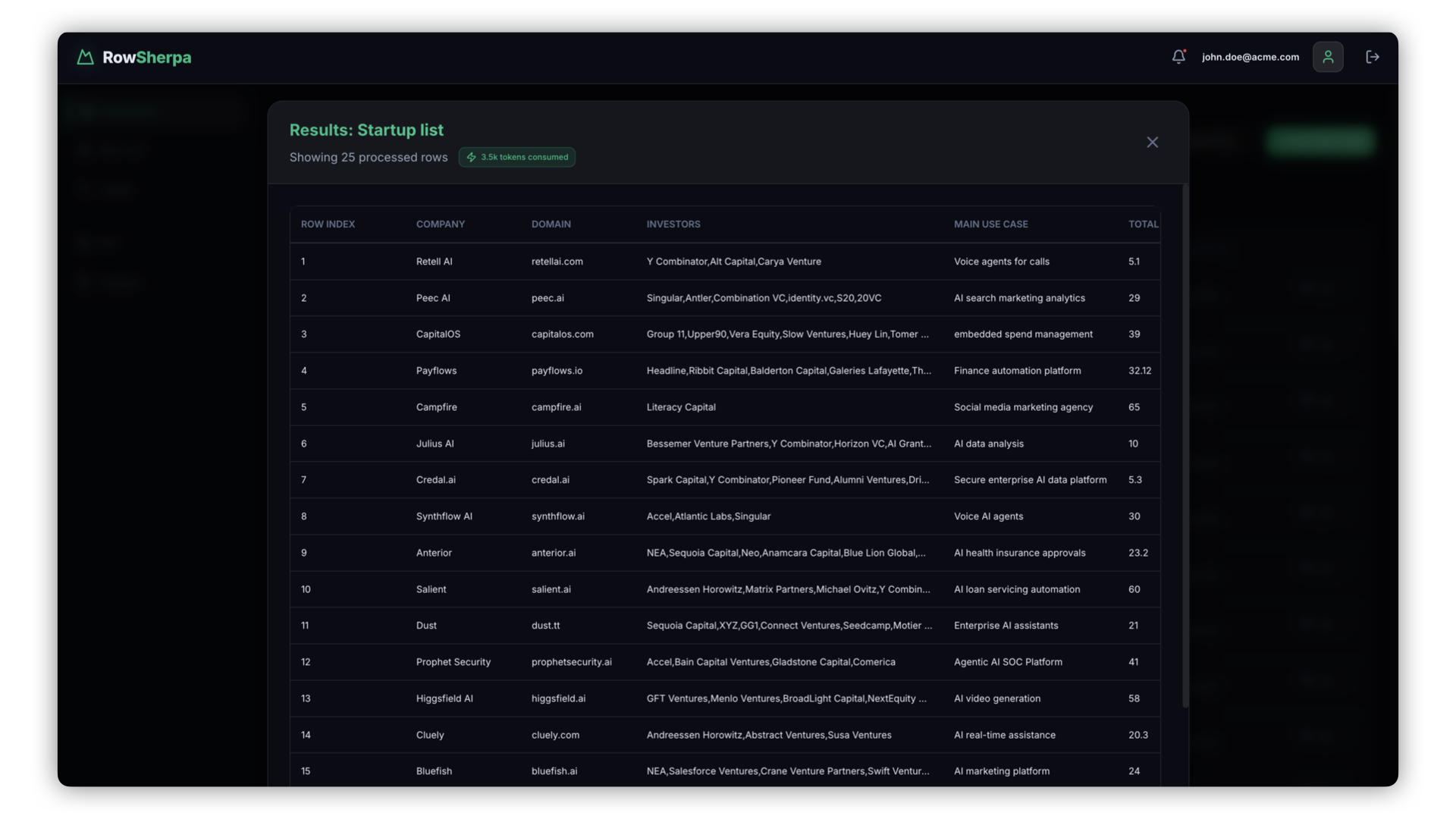Sort results by the TOTAL column header
This screenshot has height=819, width=1456.
[x=1143, y=224]
